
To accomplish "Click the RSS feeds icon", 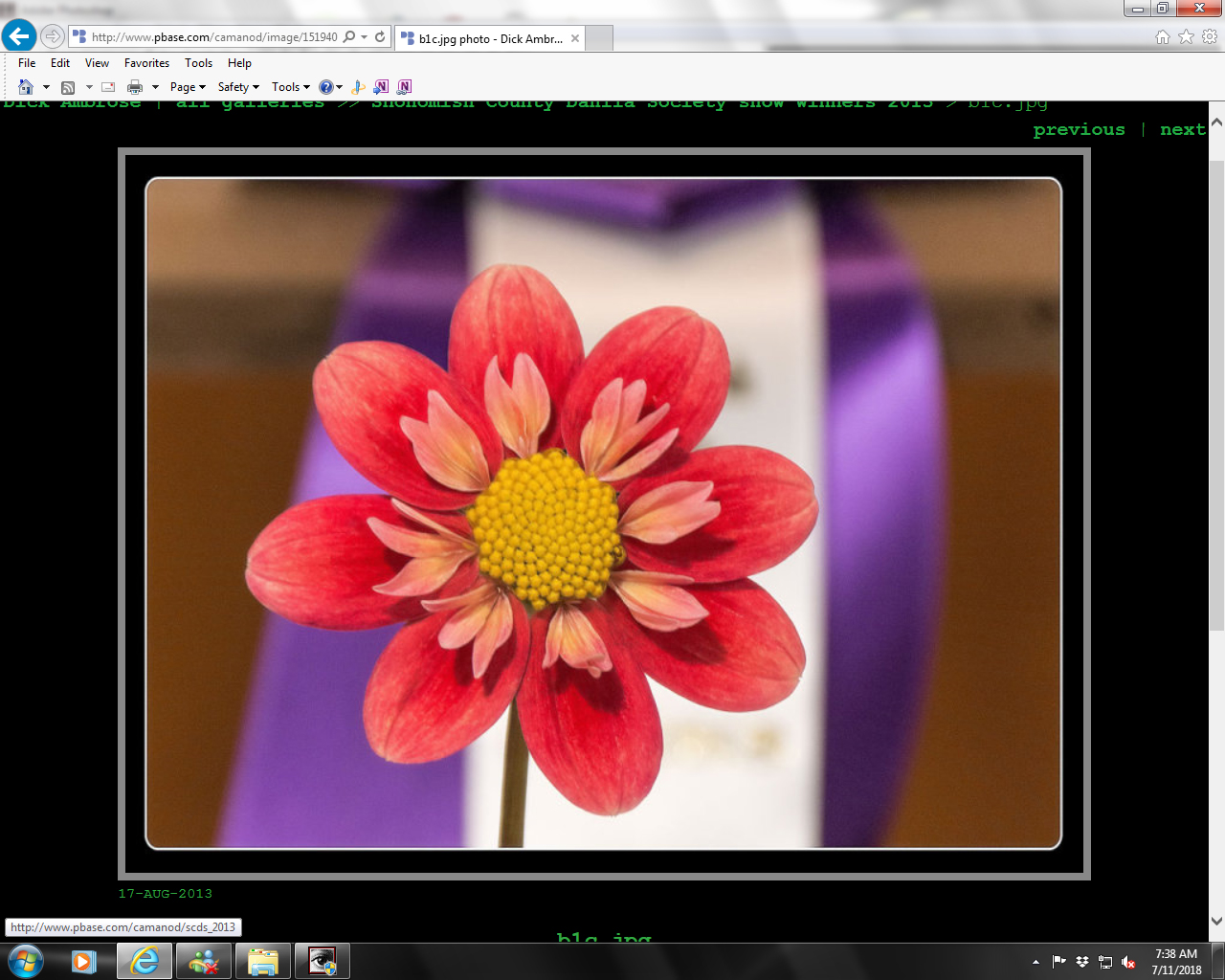I will coord(68,87).
